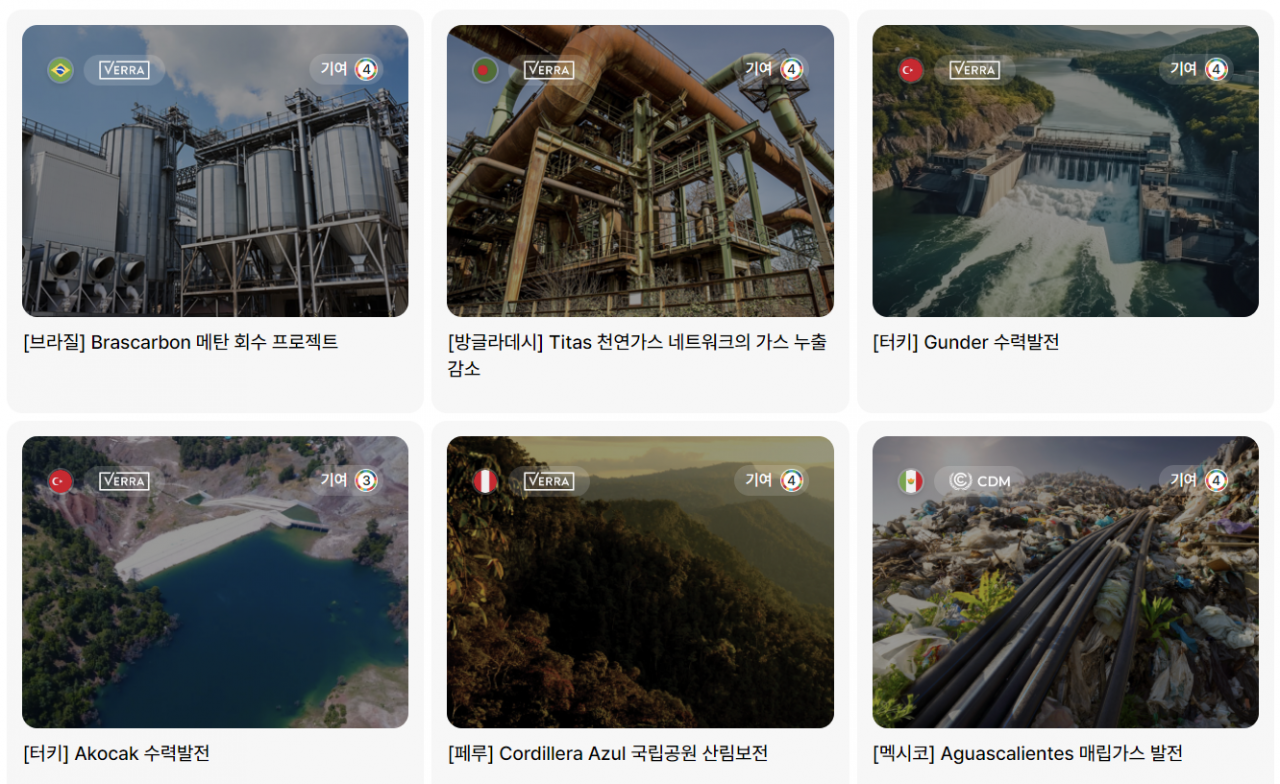1280x784 pixels.
Task: Click the Peru flag on Cordillera Azul card
Action: pyautogui.click(x=485, y=481)
